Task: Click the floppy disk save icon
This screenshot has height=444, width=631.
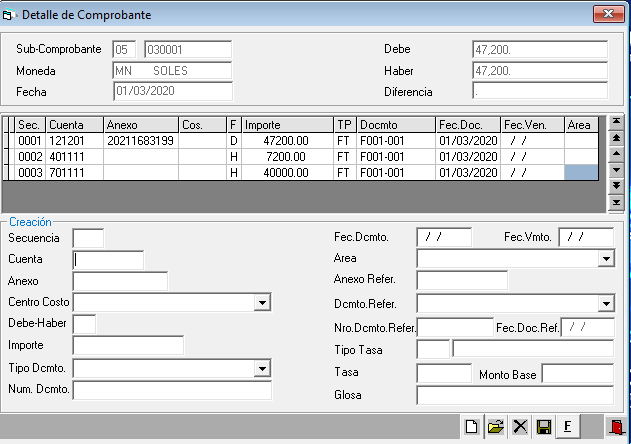Action: [543, 427]
